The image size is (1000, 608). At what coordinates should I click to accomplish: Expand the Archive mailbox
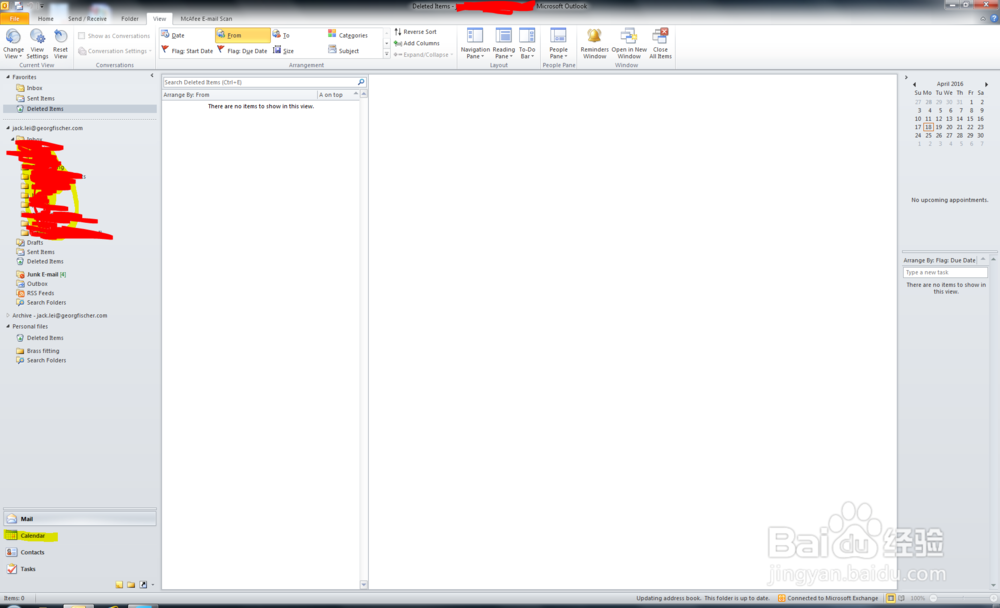(x=8, y=315)
